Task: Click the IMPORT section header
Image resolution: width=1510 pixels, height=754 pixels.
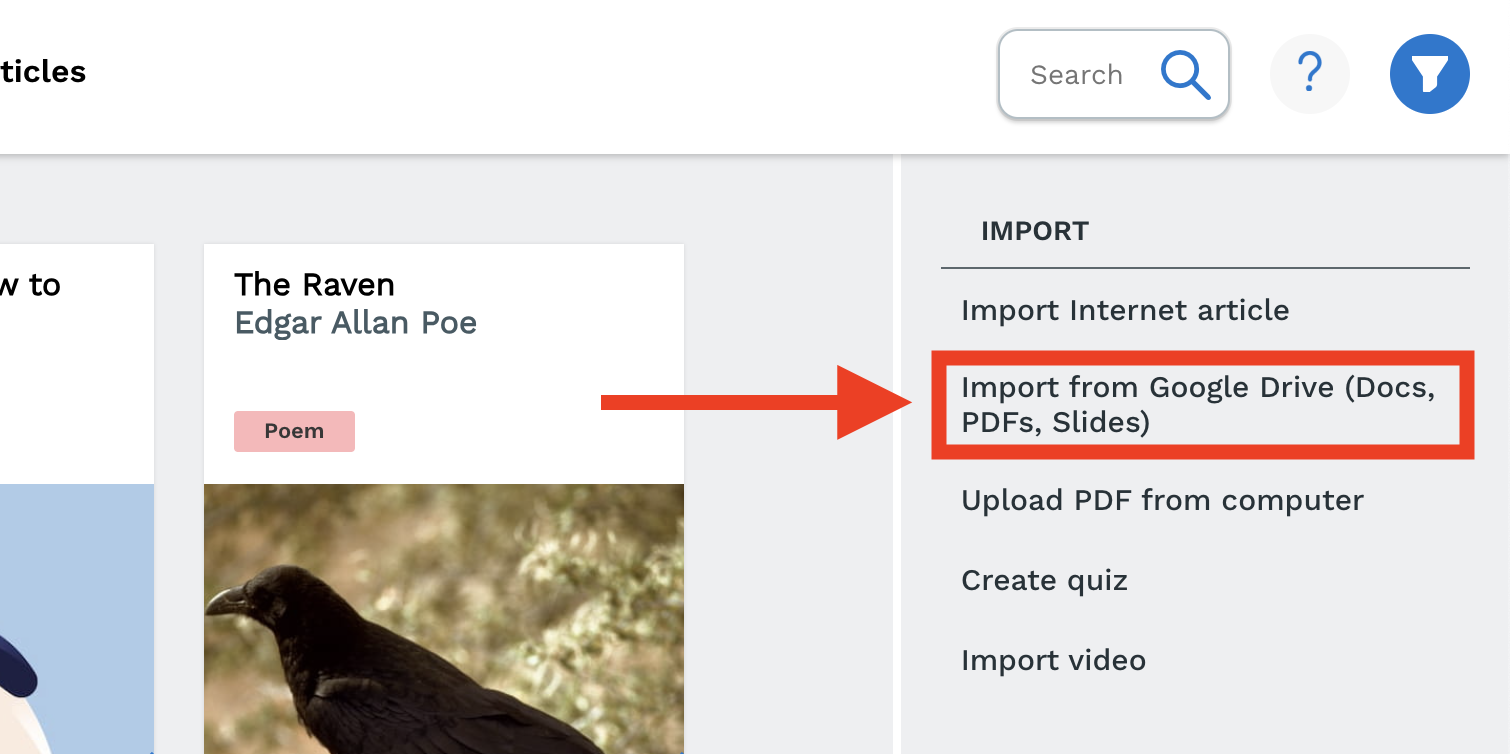Action: point(1034,231)
